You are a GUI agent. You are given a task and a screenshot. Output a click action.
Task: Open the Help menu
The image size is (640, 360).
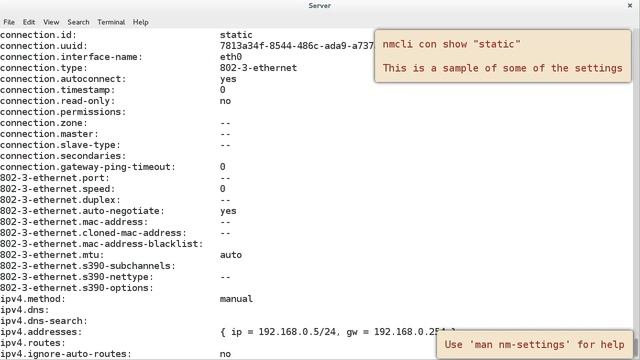click(140, 22)
